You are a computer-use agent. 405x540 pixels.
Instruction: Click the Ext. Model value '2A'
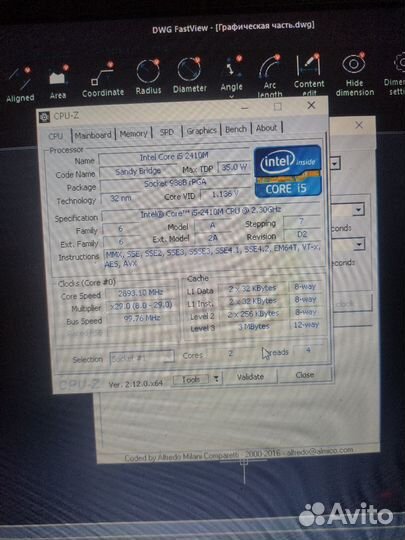(x=212, y=238)
